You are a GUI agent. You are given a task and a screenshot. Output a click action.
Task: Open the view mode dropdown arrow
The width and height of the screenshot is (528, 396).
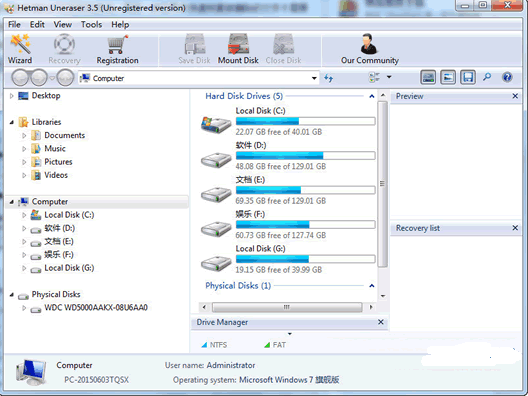pyautogui.click(x=389, y=77)
